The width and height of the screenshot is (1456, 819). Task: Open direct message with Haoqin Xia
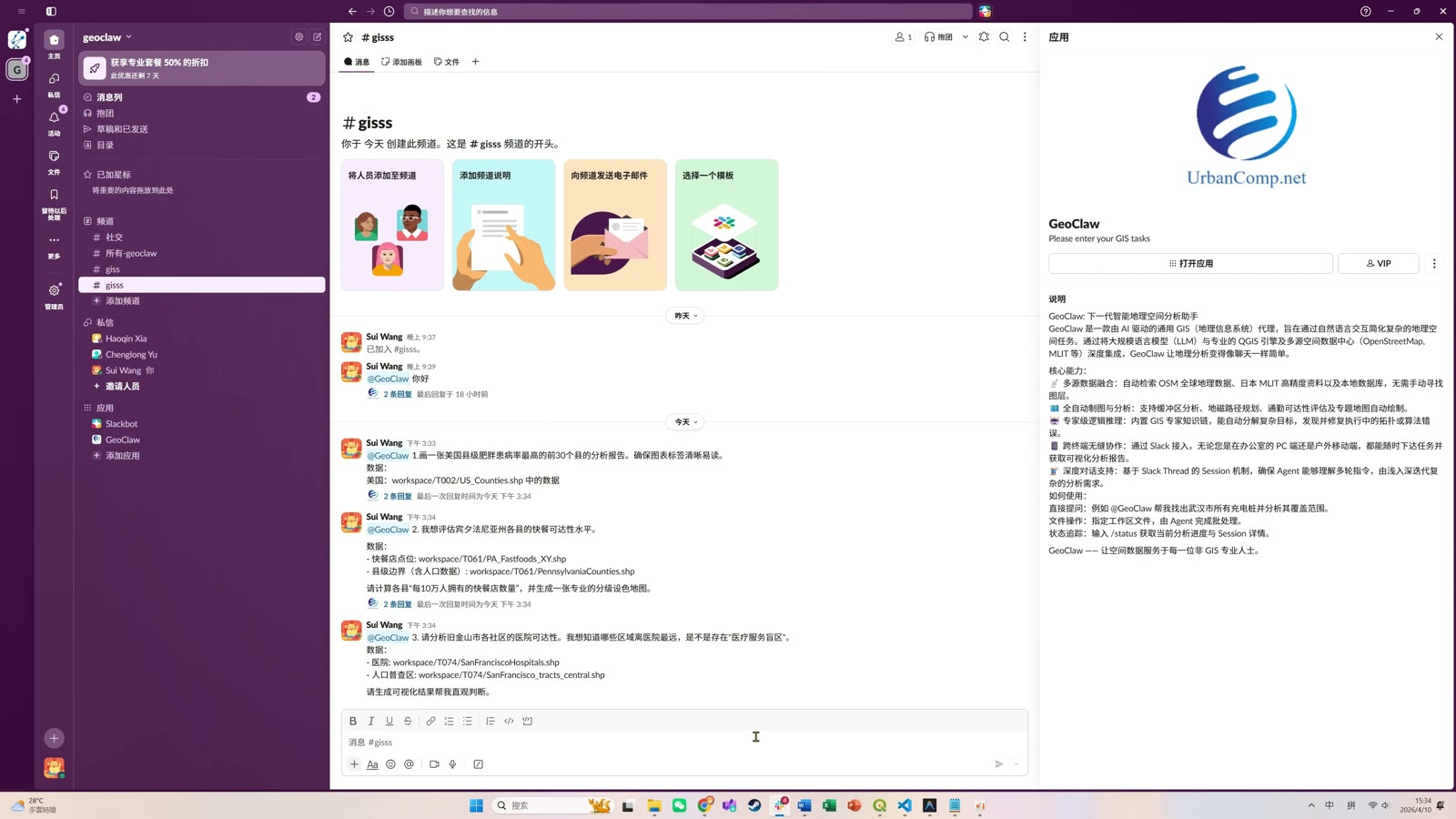[201, 339]
